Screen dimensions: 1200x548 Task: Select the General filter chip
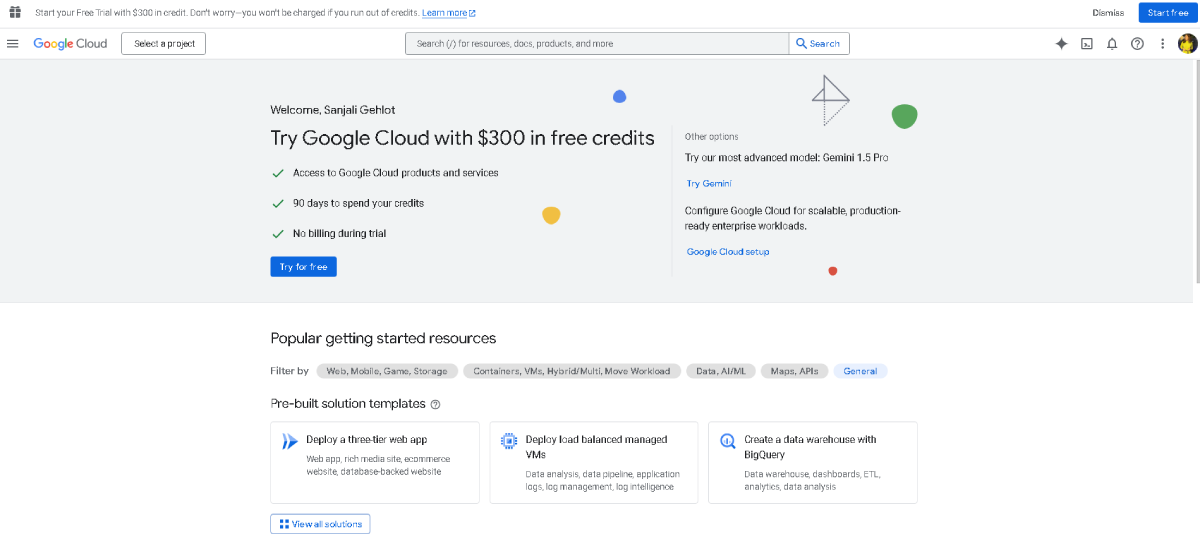pos(860,371)
